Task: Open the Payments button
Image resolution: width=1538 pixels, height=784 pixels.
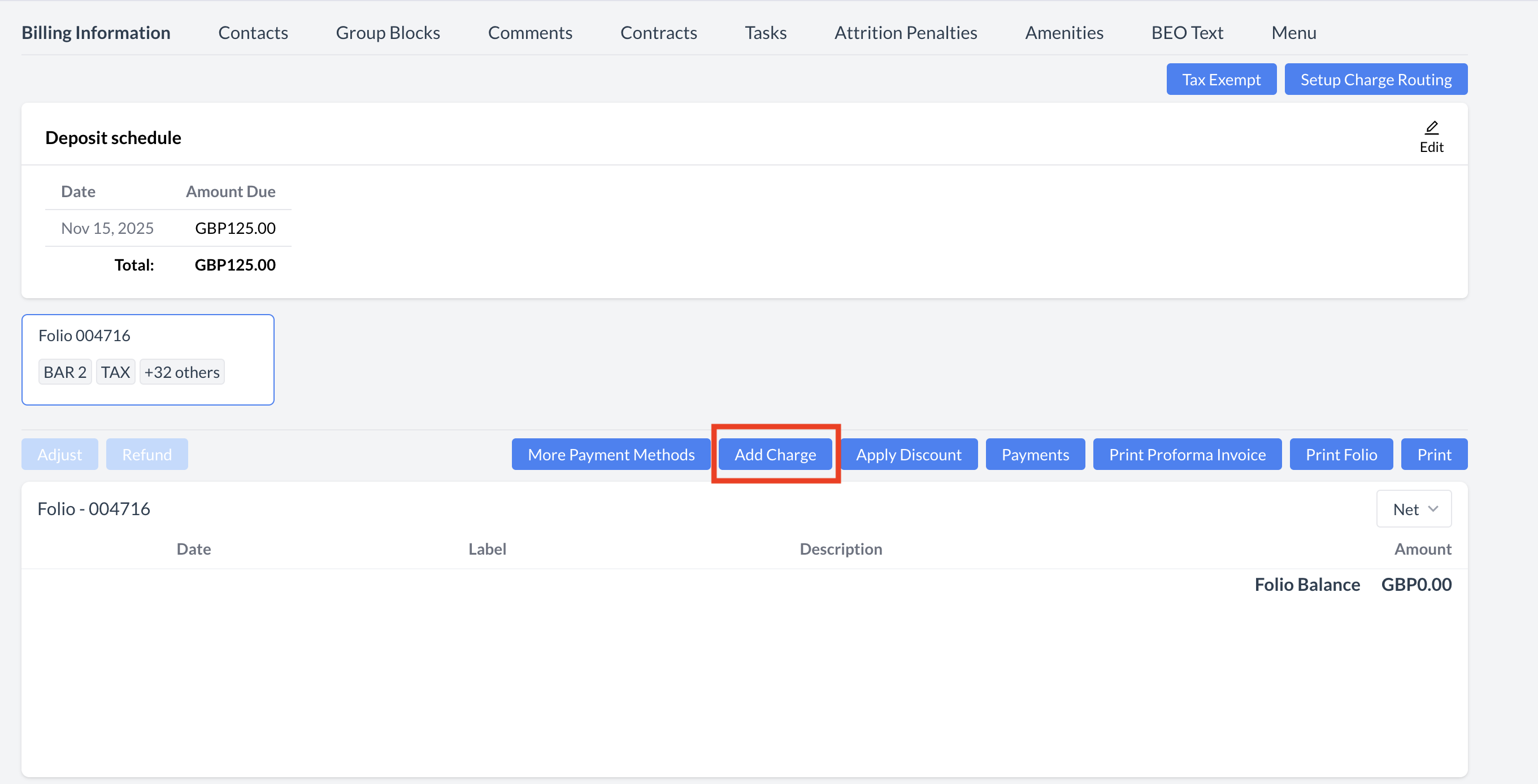Action: tap(1035, 455)
